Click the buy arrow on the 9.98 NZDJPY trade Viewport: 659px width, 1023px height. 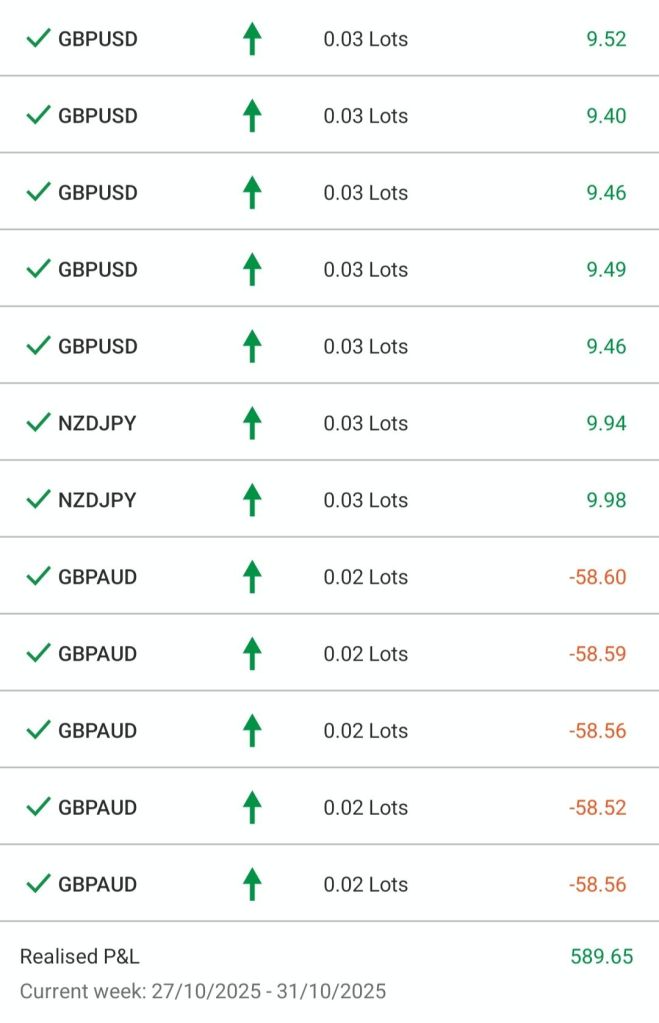[x=252, y=500]
